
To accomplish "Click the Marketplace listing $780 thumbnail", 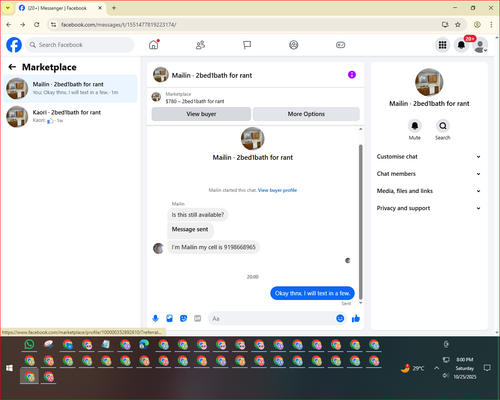I will (156, 97).
